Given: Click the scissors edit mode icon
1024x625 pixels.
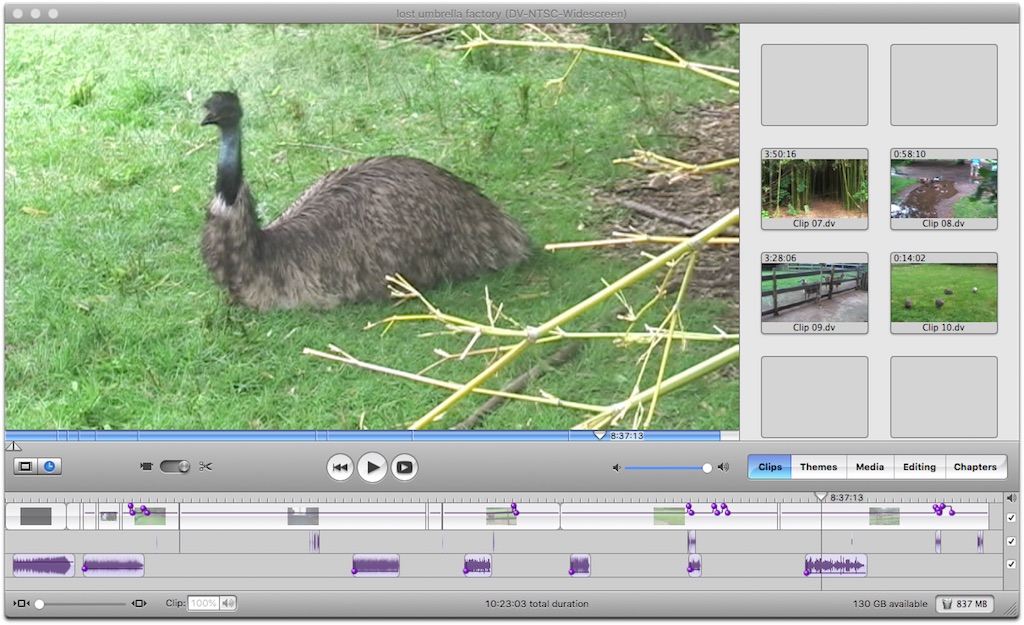Looking at the screenshot, I should point(206,466).
